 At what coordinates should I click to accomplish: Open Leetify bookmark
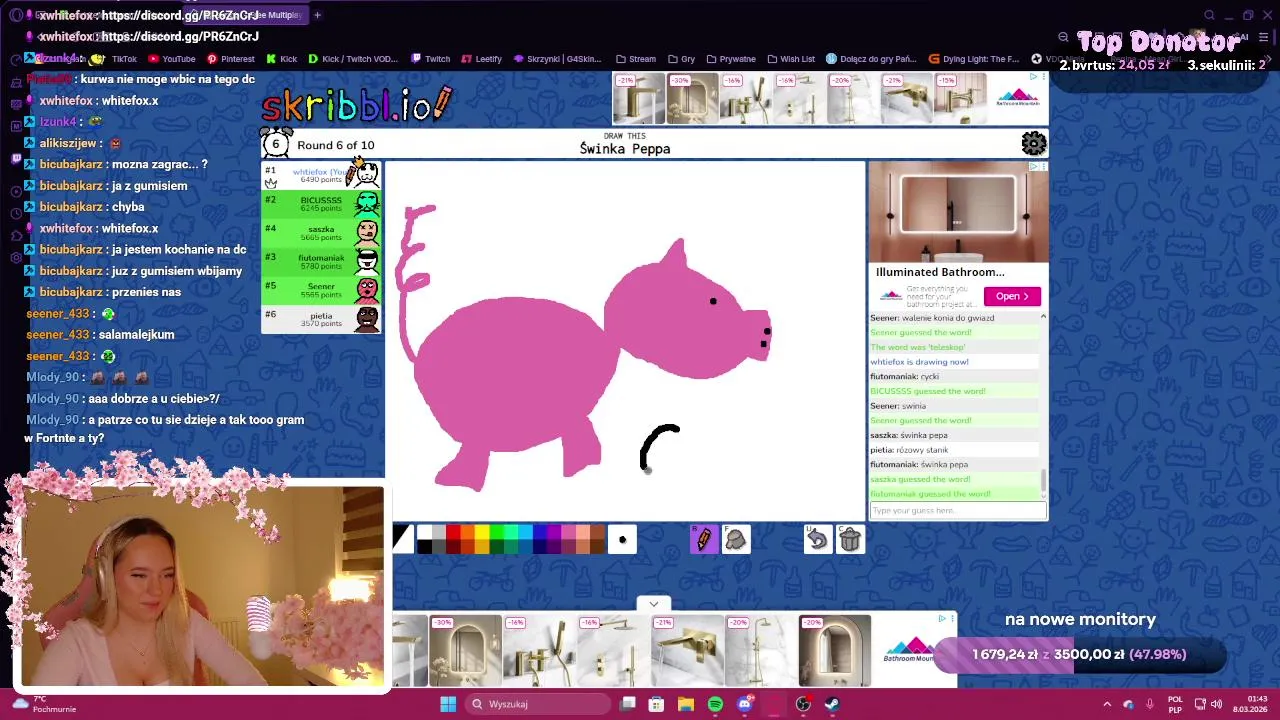pyautogui.click(x=481, y=59)
